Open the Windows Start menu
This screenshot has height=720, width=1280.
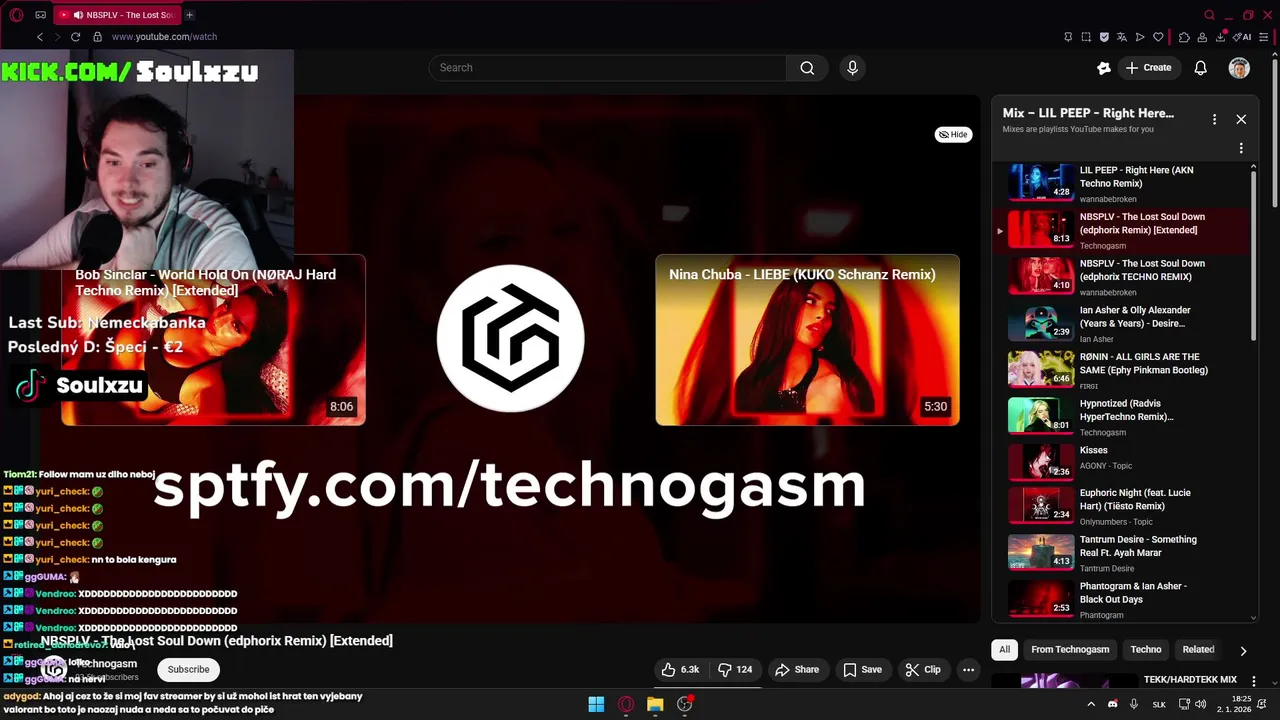point(596,704)
